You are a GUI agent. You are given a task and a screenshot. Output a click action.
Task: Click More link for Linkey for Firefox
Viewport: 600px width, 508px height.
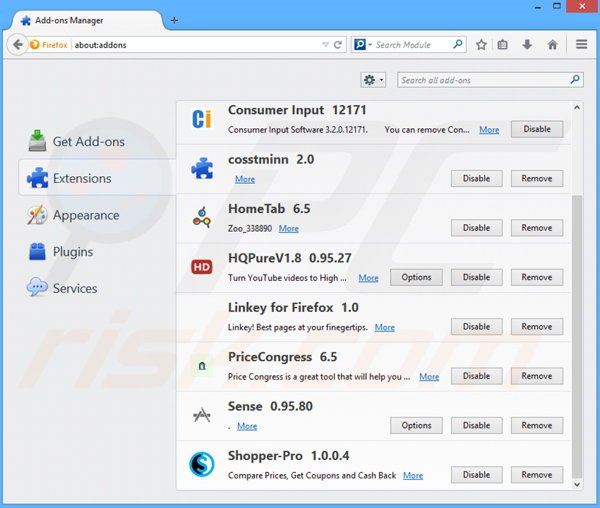click(385, 327)
